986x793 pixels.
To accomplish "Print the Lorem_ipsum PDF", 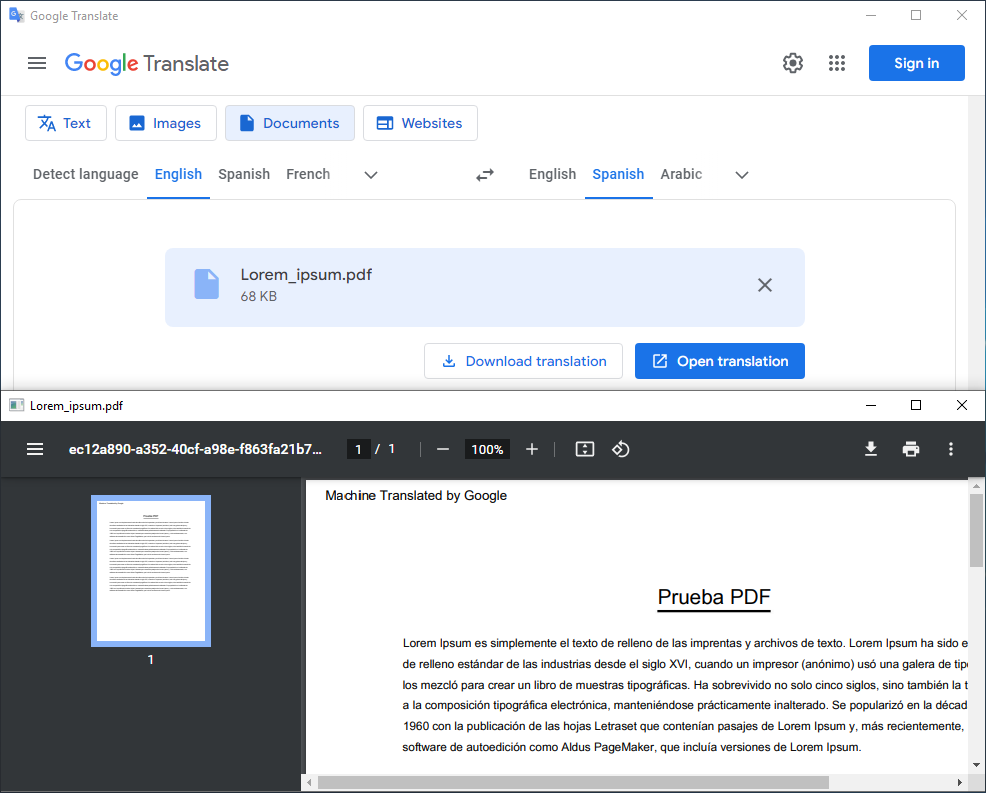I will [x=911, y=449].
